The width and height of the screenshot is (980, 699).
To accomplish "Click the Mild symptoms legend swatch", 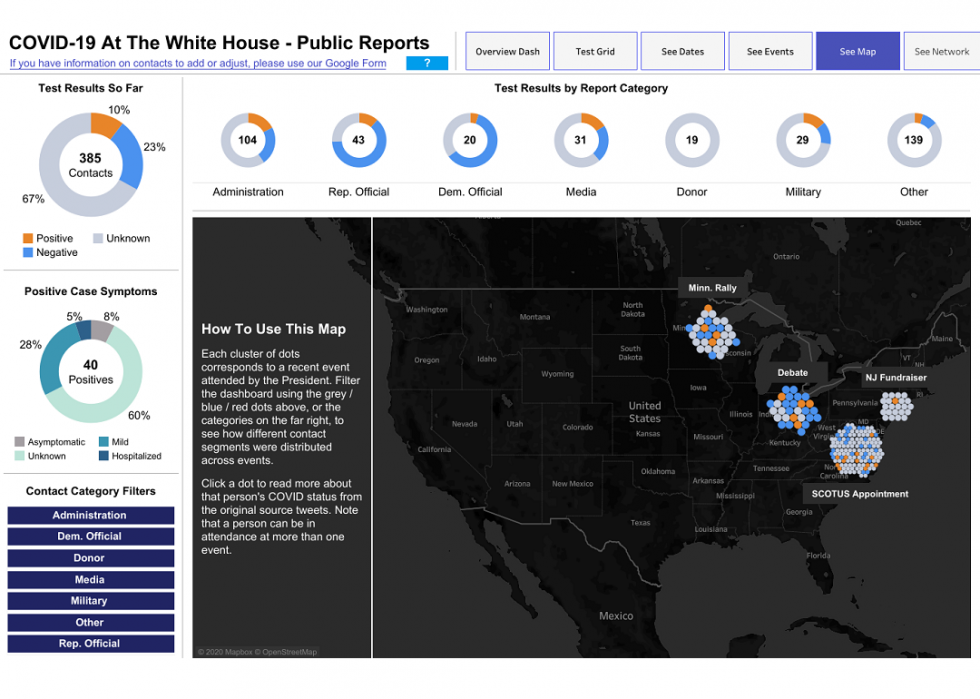I will pyautogui.click(x=104, y=442).
